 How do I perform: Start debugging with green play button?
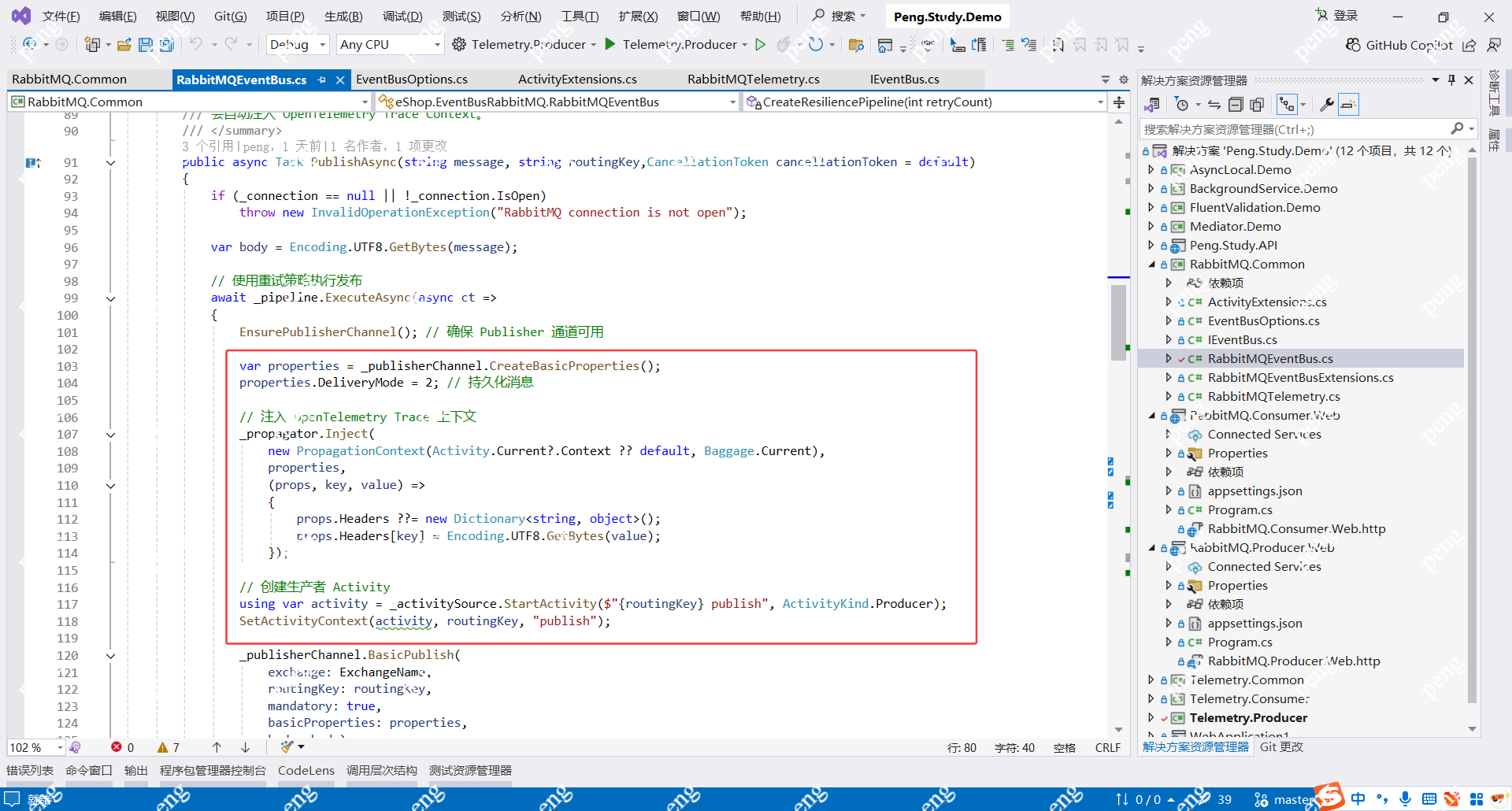[x=610, y=44]
